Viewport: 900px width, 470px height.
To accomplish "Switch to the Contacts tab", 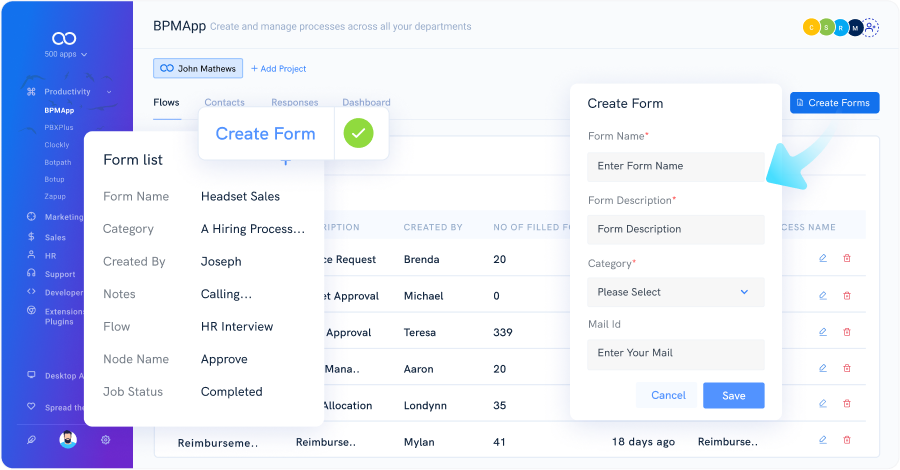I will pos(224,102).
